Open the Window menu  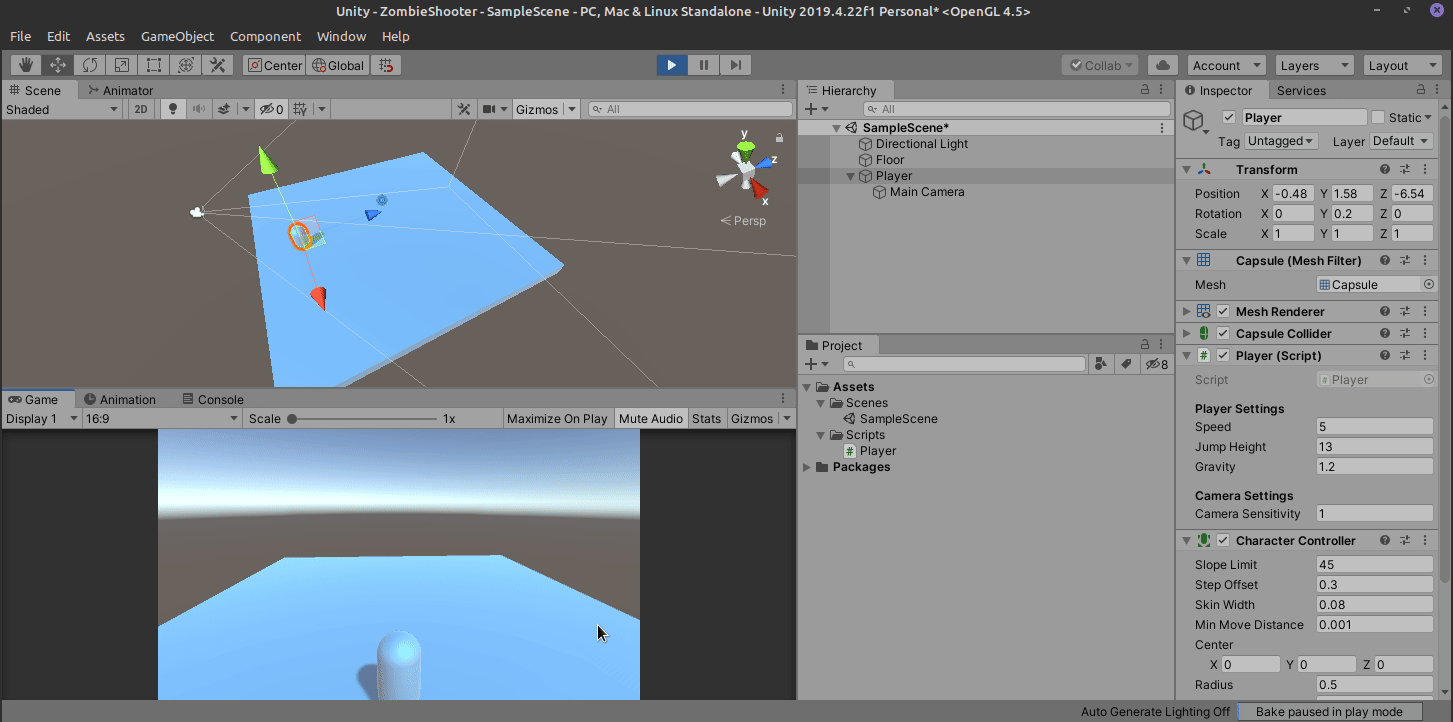(341, 36)
